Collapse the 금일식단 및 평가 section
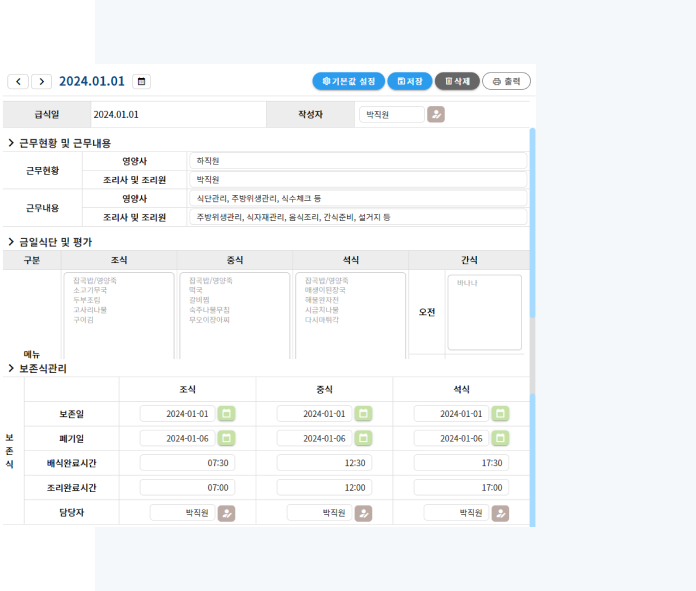The image size is (696, 591). pos(11,242)
